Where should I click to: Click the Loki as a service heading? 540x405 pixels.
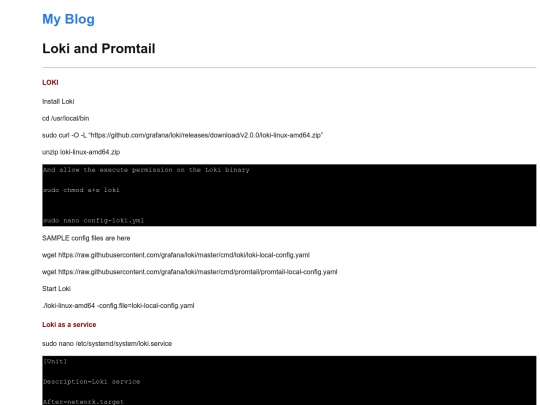coord(69,324)
